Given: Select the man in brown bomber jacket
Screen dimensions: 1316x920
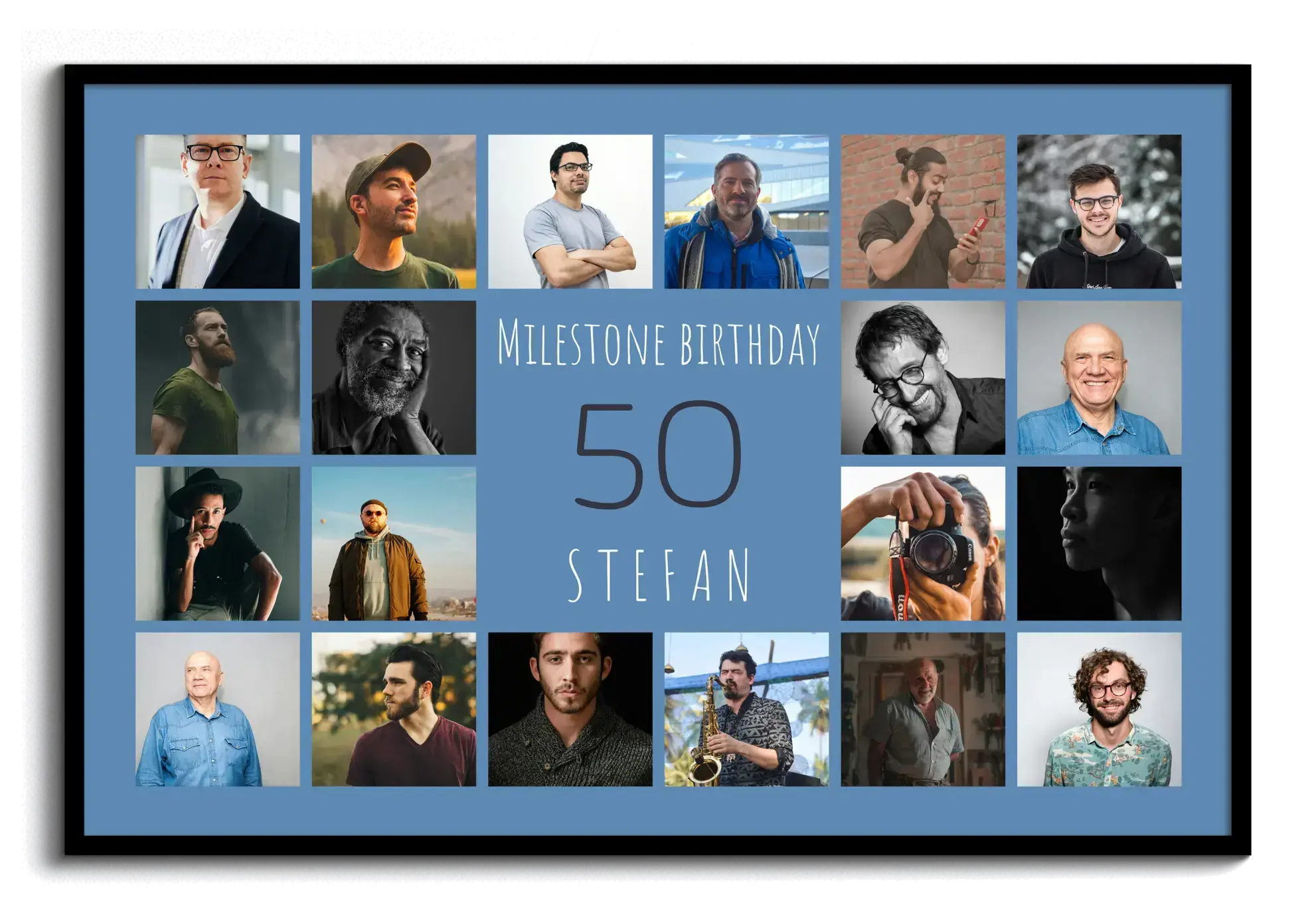Looking at the screenshot, I should 394,543.
